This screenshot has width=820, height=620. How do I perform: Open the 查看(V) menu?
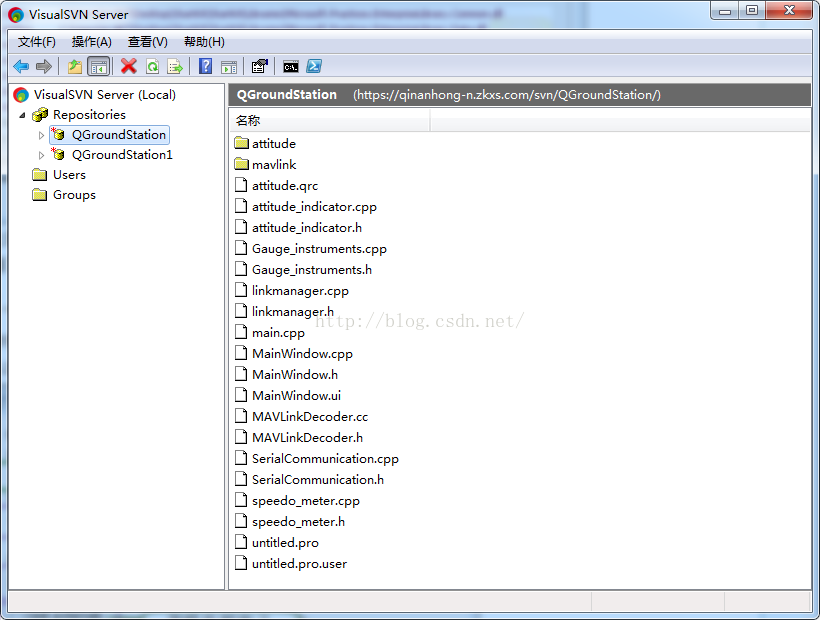click(147, 42)
